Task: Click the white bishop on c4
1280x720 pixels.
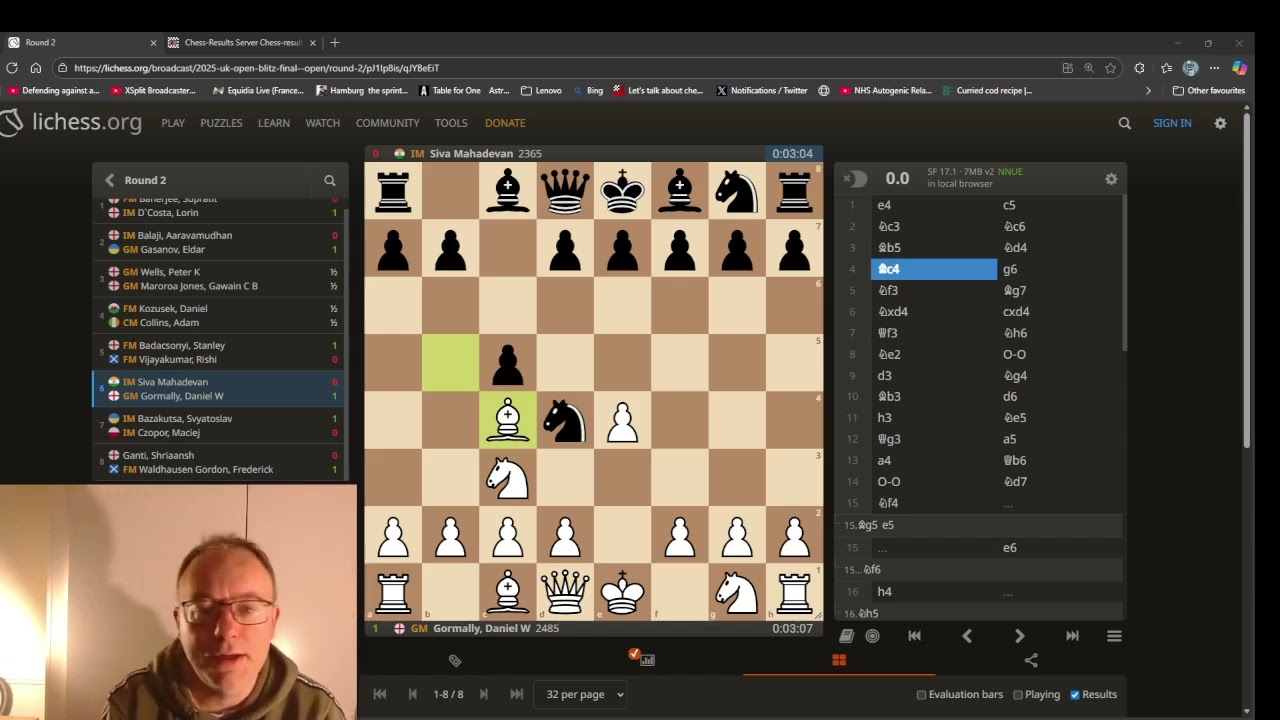Action: (x=508, y=419)
